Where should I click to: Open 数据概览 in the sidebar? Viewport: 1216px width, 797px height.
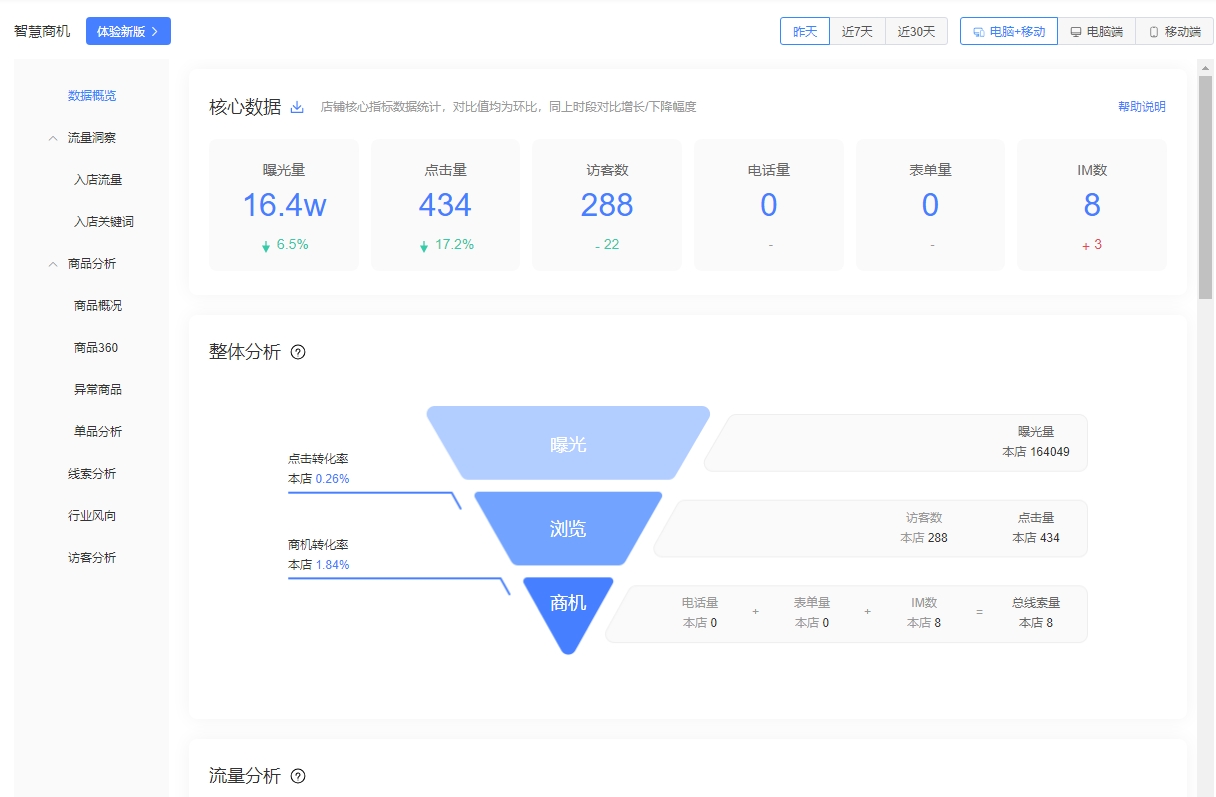91,95
